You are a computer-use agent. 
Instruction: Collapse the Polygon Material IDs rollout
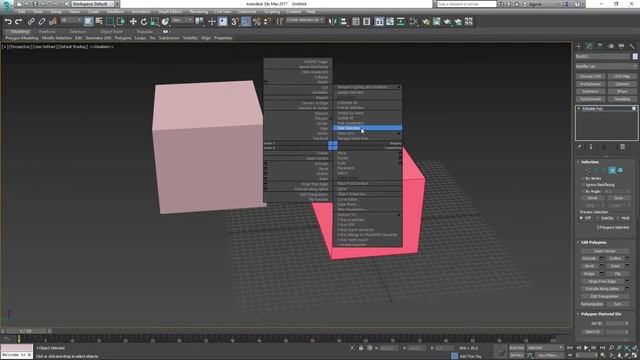[600, 314]
